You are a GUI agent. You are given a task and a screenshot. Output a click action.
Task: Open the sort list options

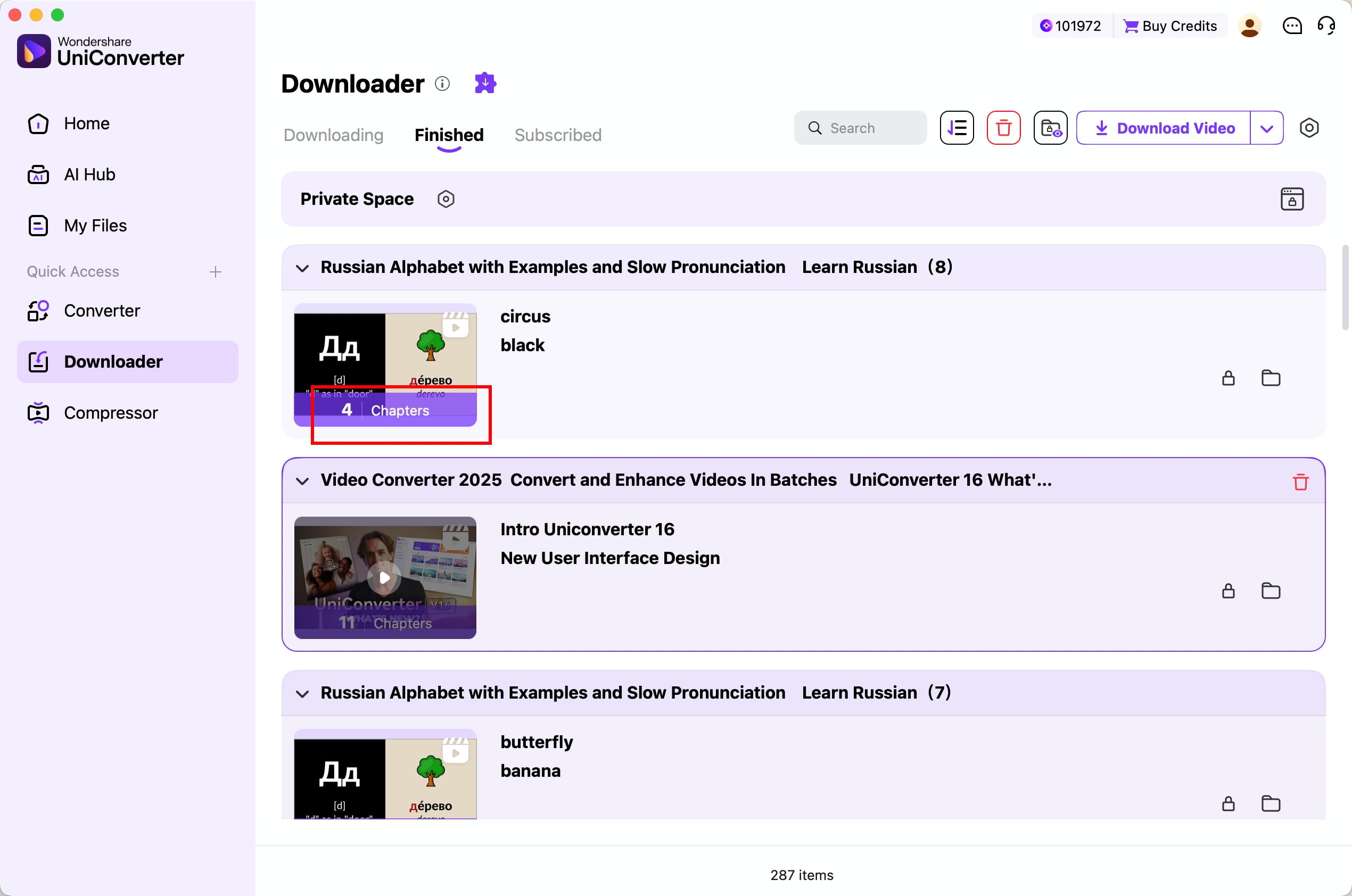tap(957, 128)
